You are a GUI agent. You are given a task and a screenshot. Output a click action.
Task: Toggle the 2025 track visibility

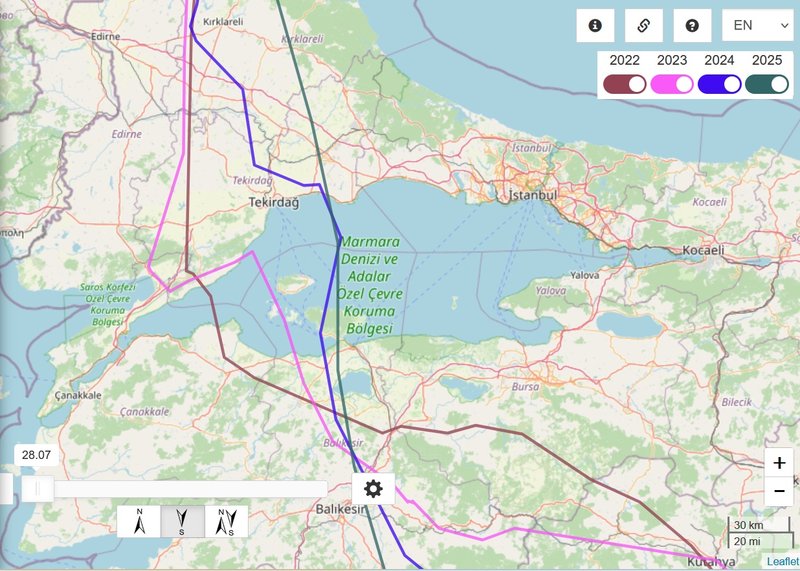click(x=767, y=84)
